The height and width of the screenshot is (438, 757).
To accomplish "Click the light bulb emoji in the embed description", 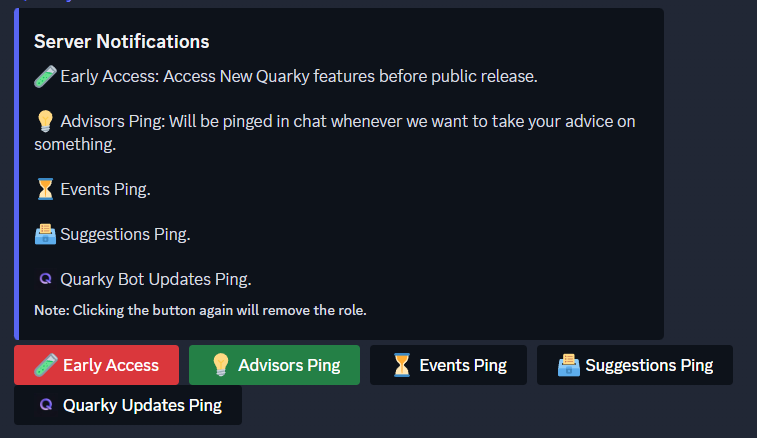I will 45,121.
